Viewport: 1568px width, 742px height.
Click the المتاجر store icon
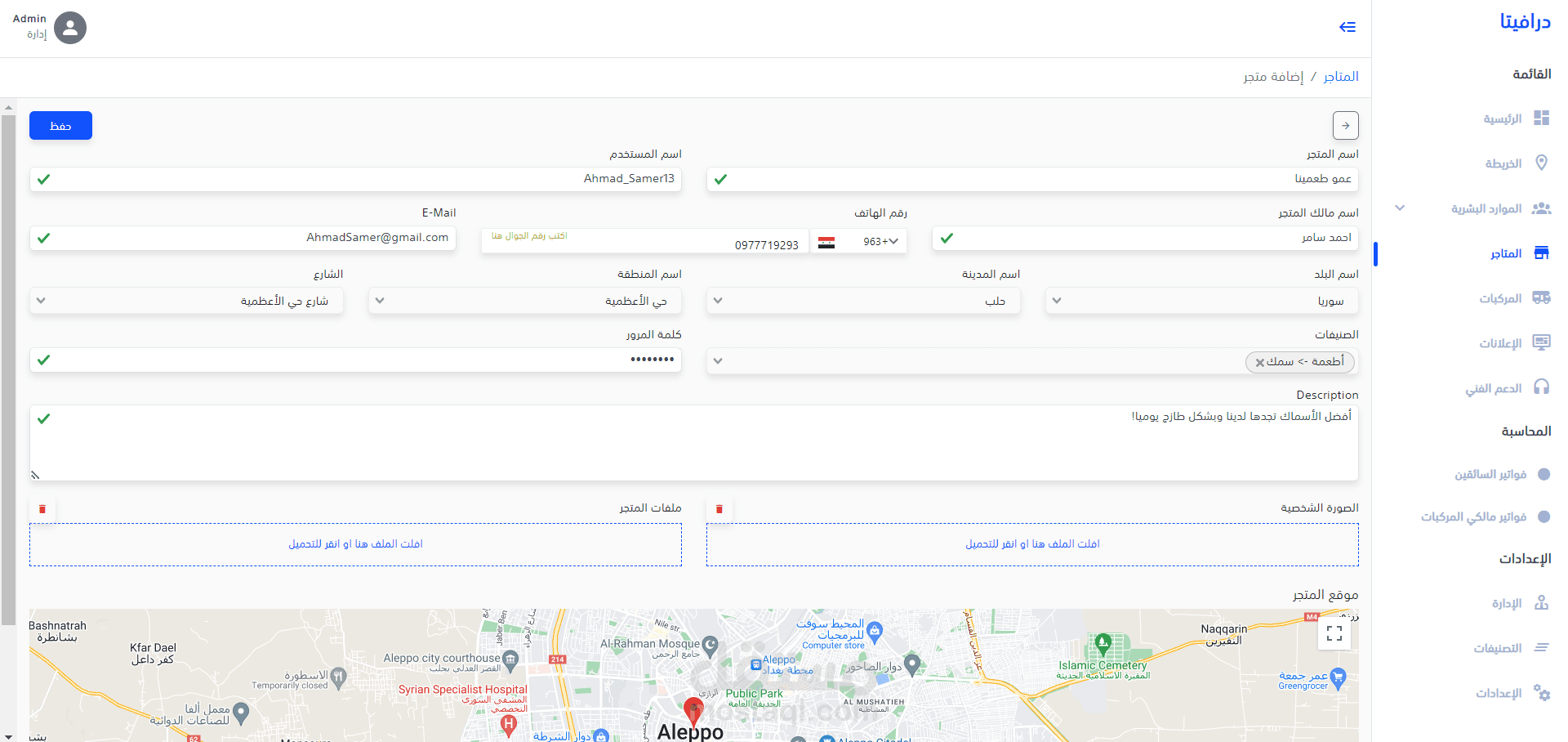pyautogui.click(x=1542, y=253)
